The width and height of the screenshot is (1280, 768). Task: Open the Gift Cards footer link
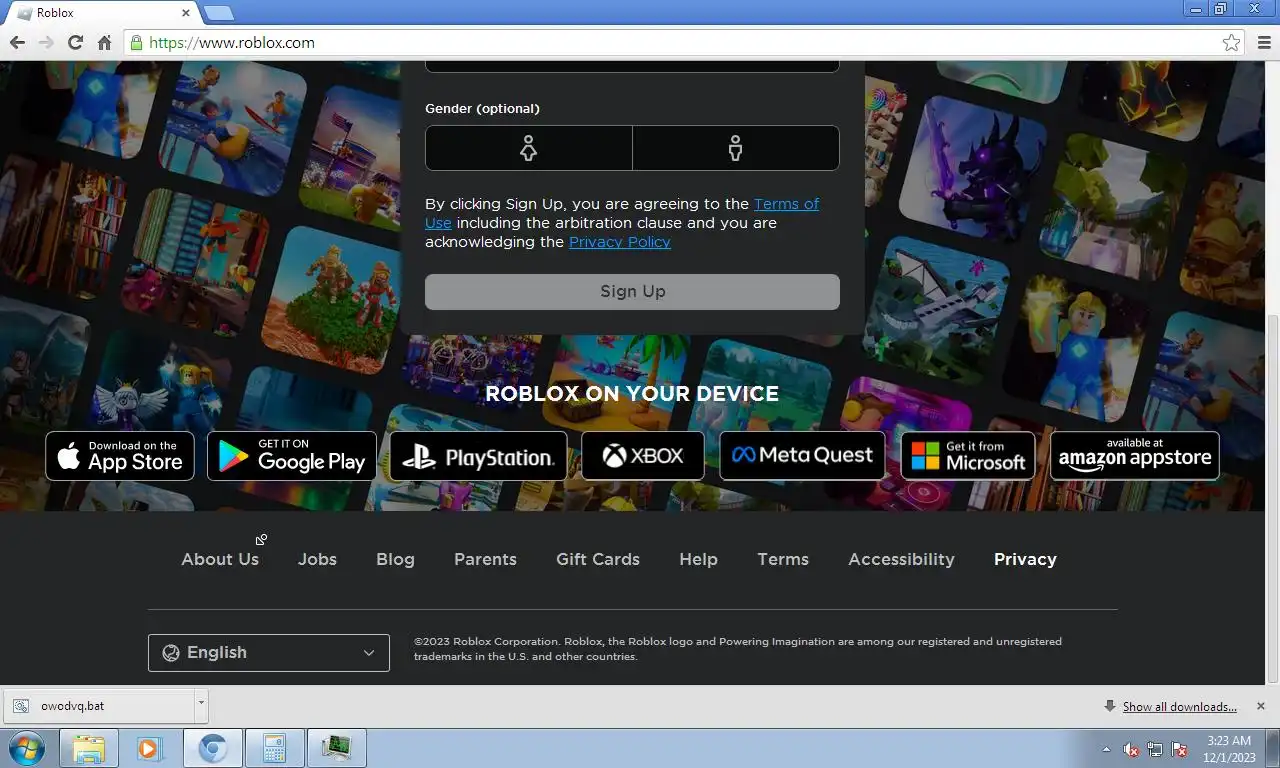(598, 559)
